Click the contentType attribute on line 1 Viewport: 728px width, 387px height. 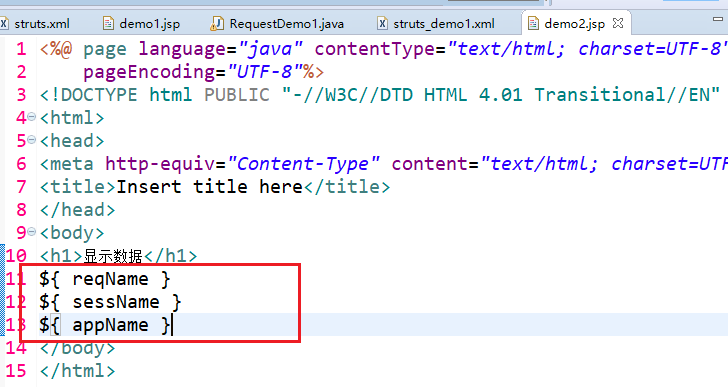click(375, 49)
